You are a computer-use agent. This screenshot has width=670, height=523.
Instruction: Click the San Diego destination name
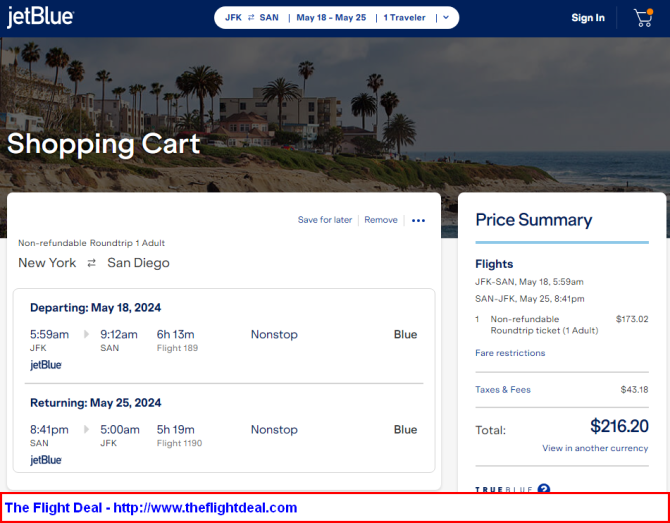click(x=138, y=263)
